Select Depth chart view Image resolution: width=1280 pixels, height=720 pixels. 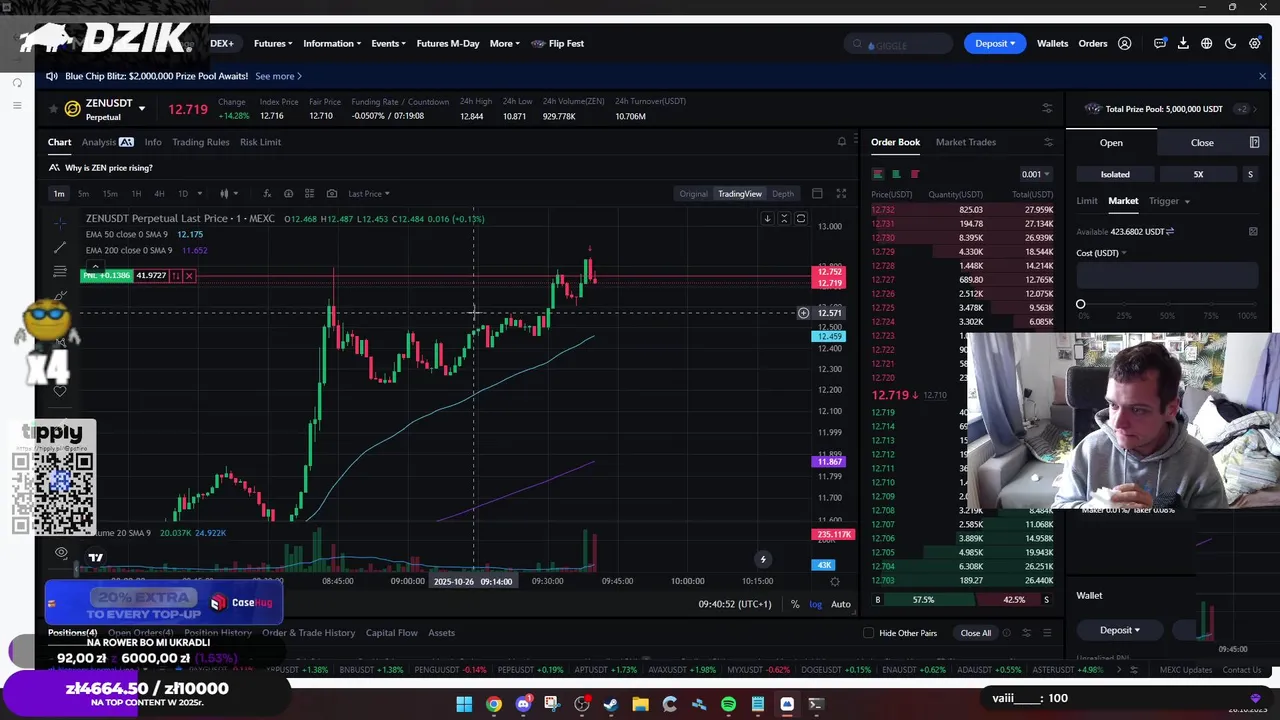coord(783,194)
